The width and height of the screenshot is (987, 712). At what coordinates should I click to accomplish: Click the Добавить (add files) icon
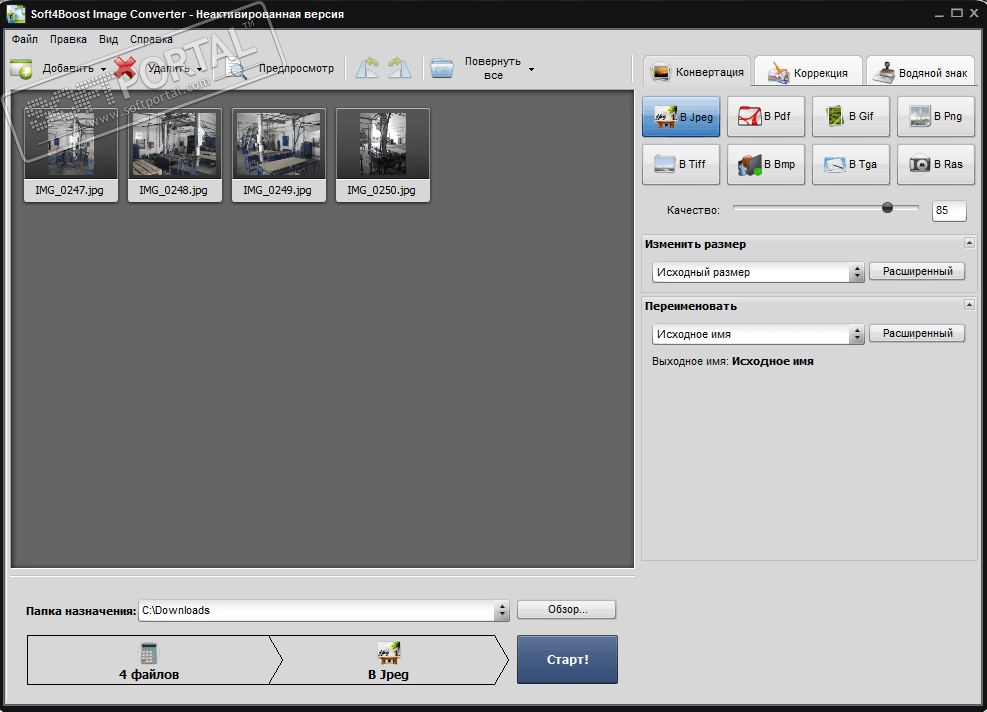point(21,69)
